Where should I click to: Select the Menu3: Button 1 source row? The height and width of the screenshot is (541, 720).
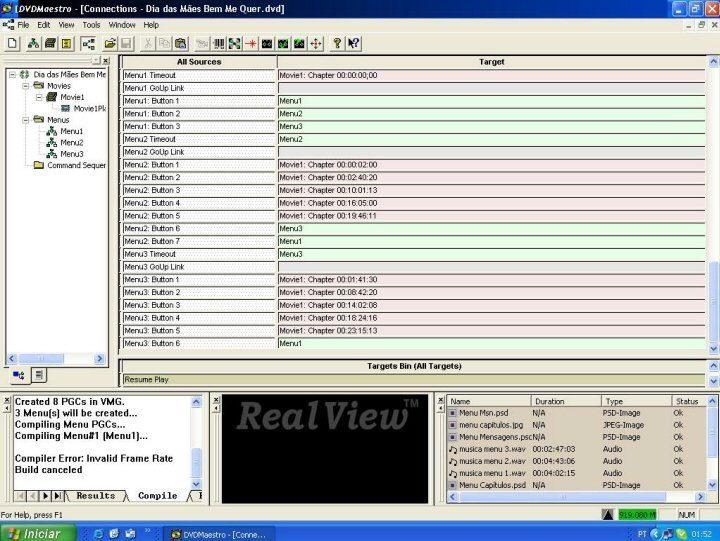199,280
